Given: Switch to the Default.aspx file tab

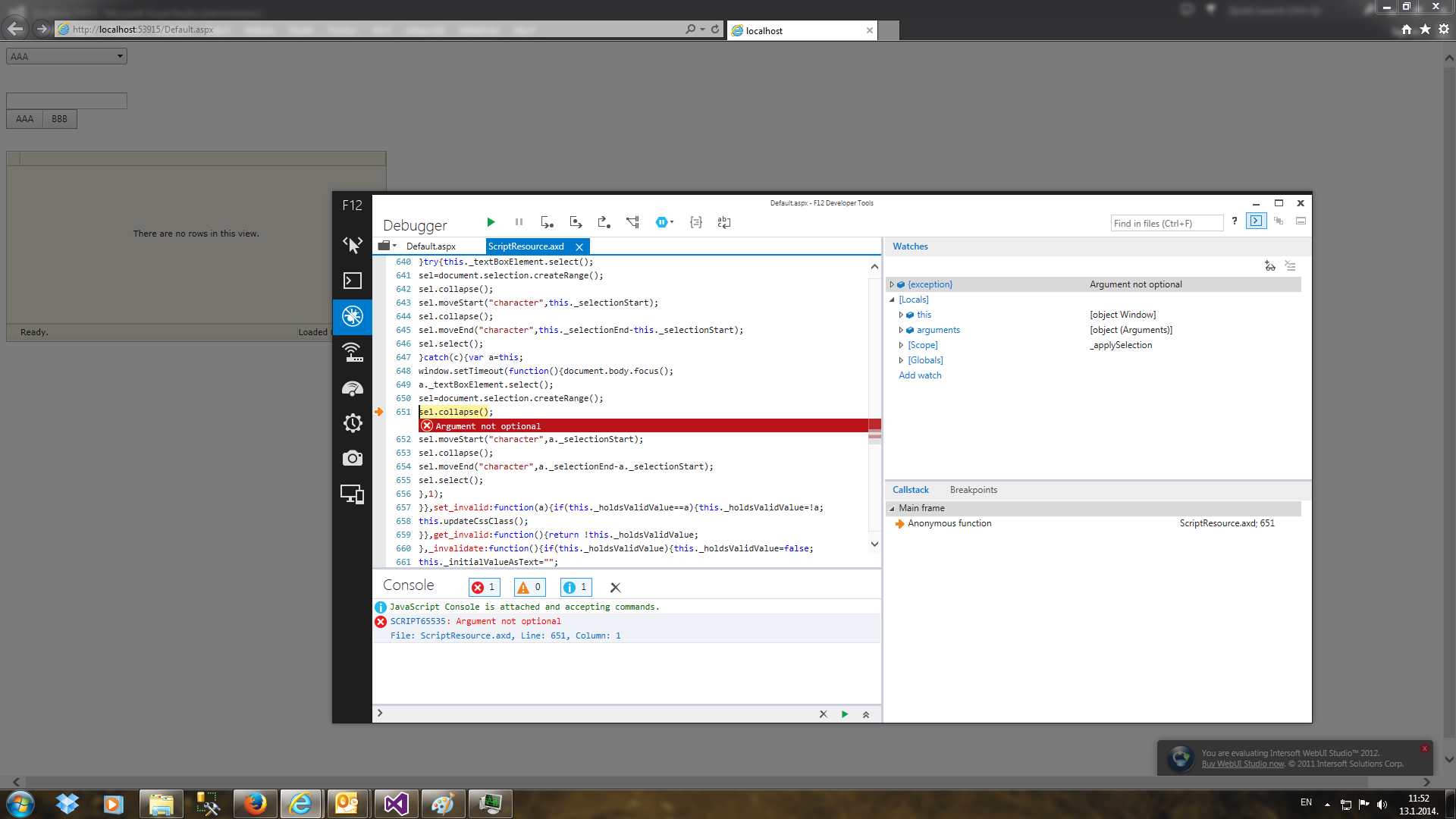Looking at the screenshot, I should coord(431,246).
